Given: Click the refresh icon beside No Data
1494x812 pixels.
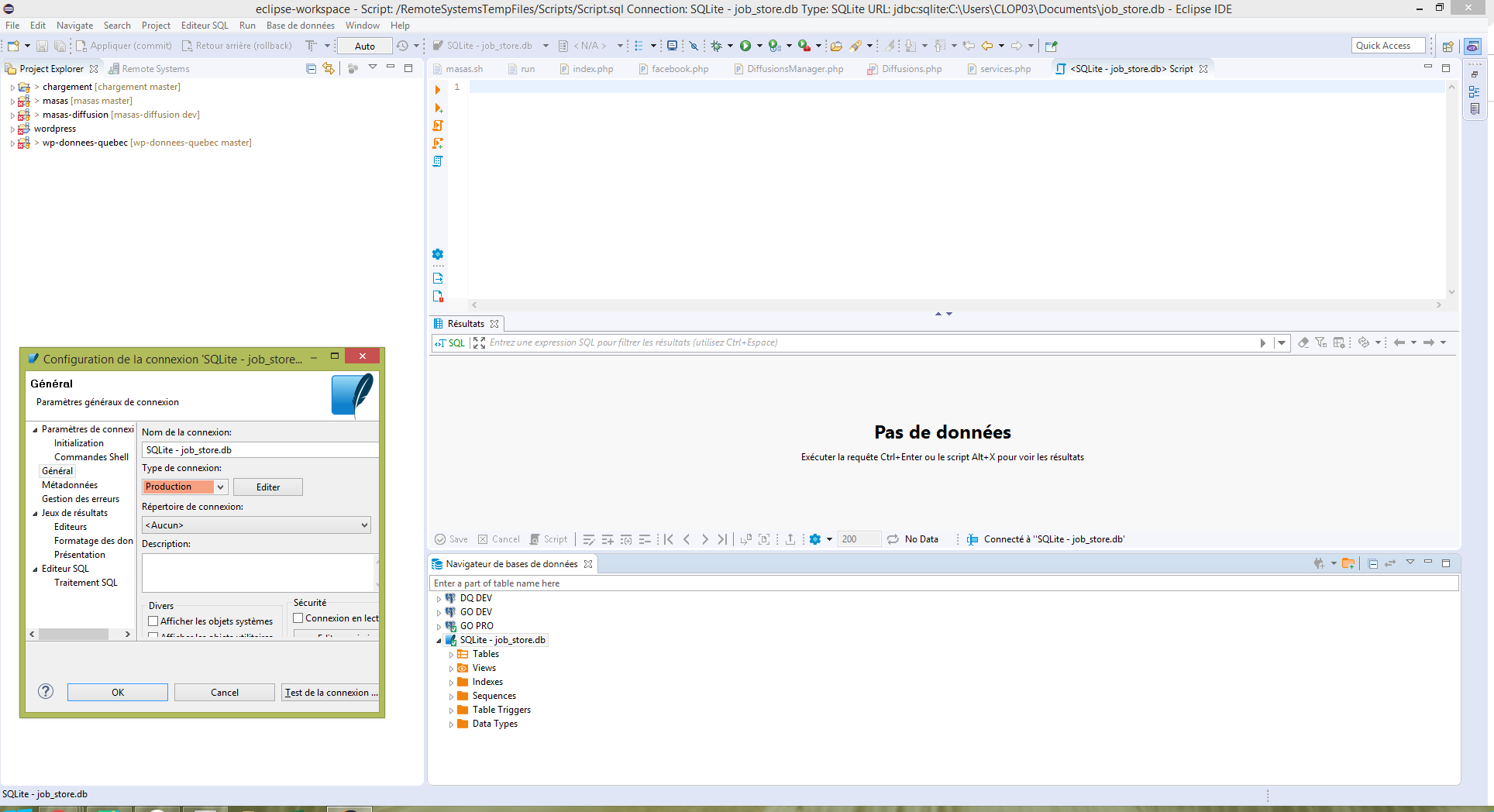Looking at the screenshot, I should tap(893, 539).
